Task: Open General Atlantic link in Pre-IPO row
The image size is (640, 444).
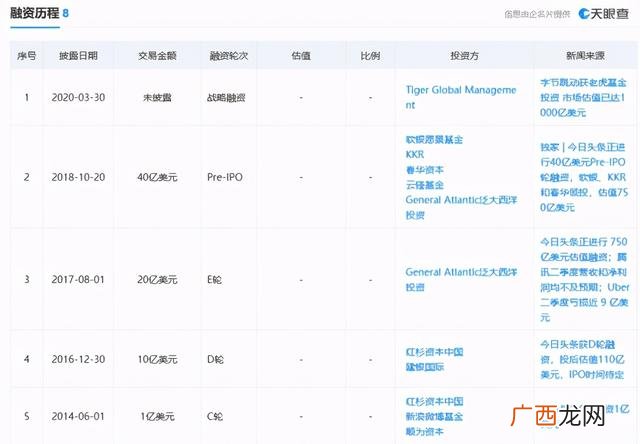Action: 461,207
